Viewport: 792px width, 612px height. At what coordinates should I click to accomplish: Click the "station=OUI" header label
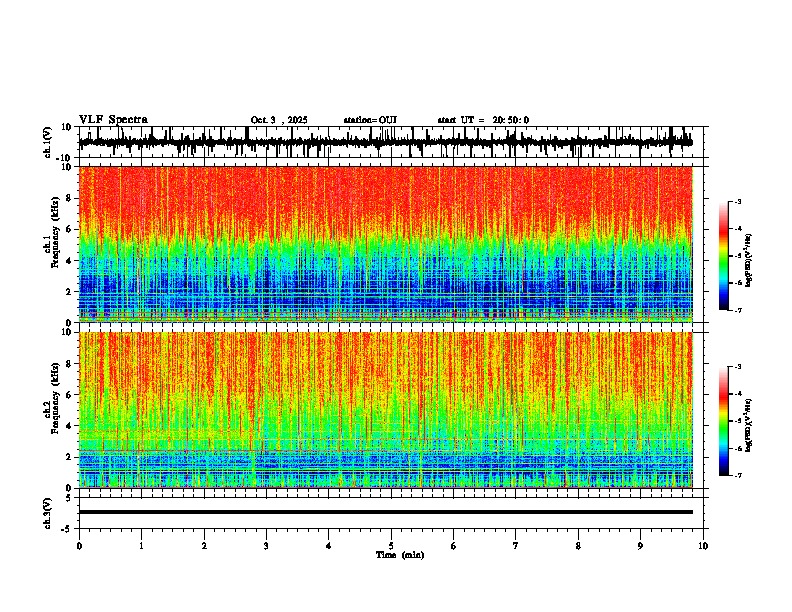(x=370, y=120)
